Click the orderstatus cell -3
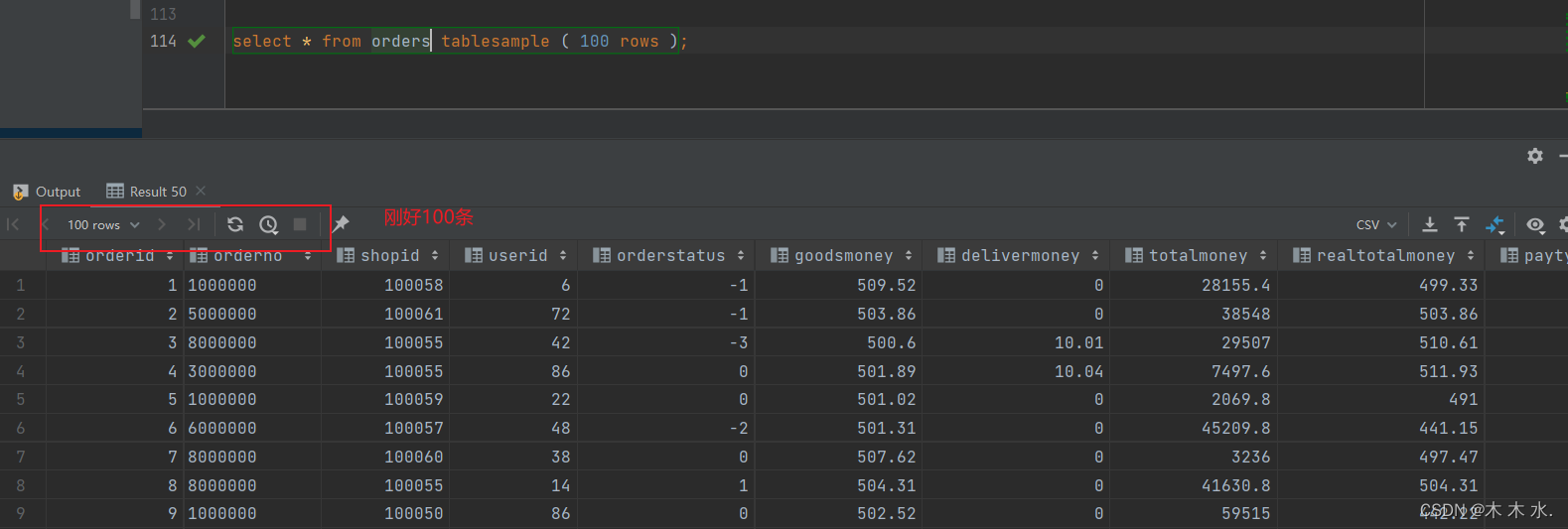 click(x=666, y=342)
